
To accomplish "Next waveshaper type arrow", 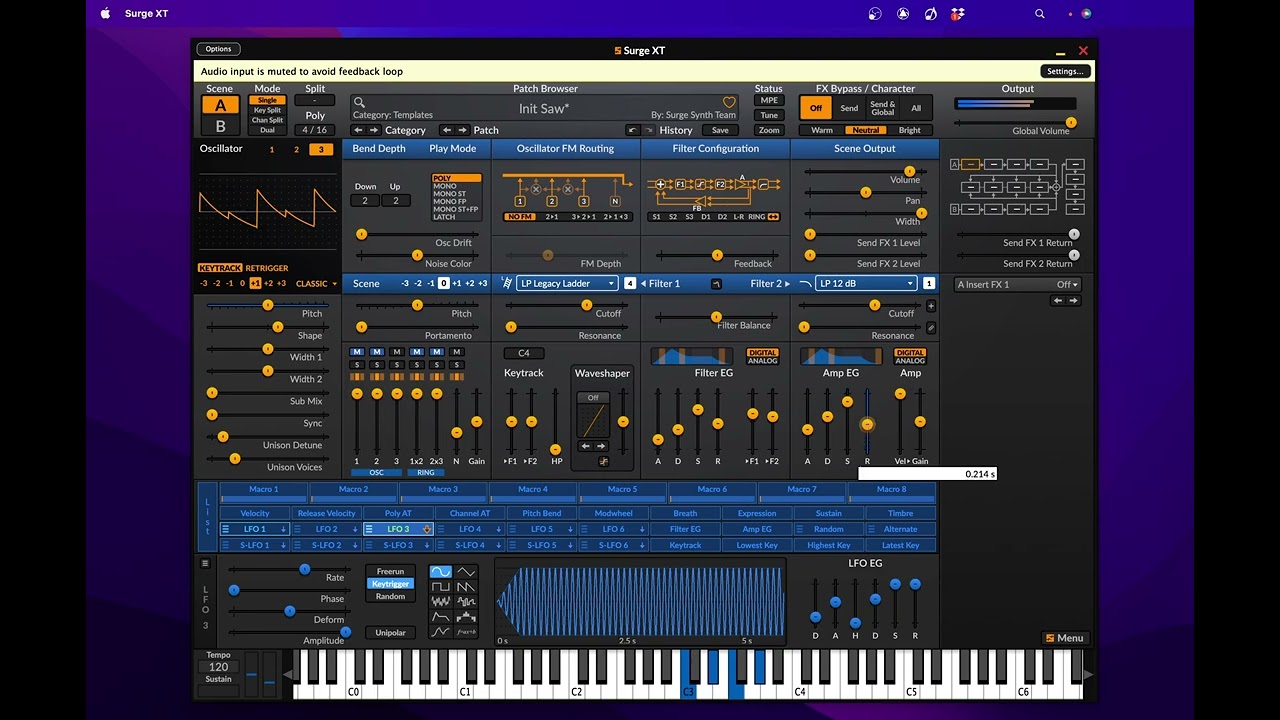I will click(x=601, y=446).
